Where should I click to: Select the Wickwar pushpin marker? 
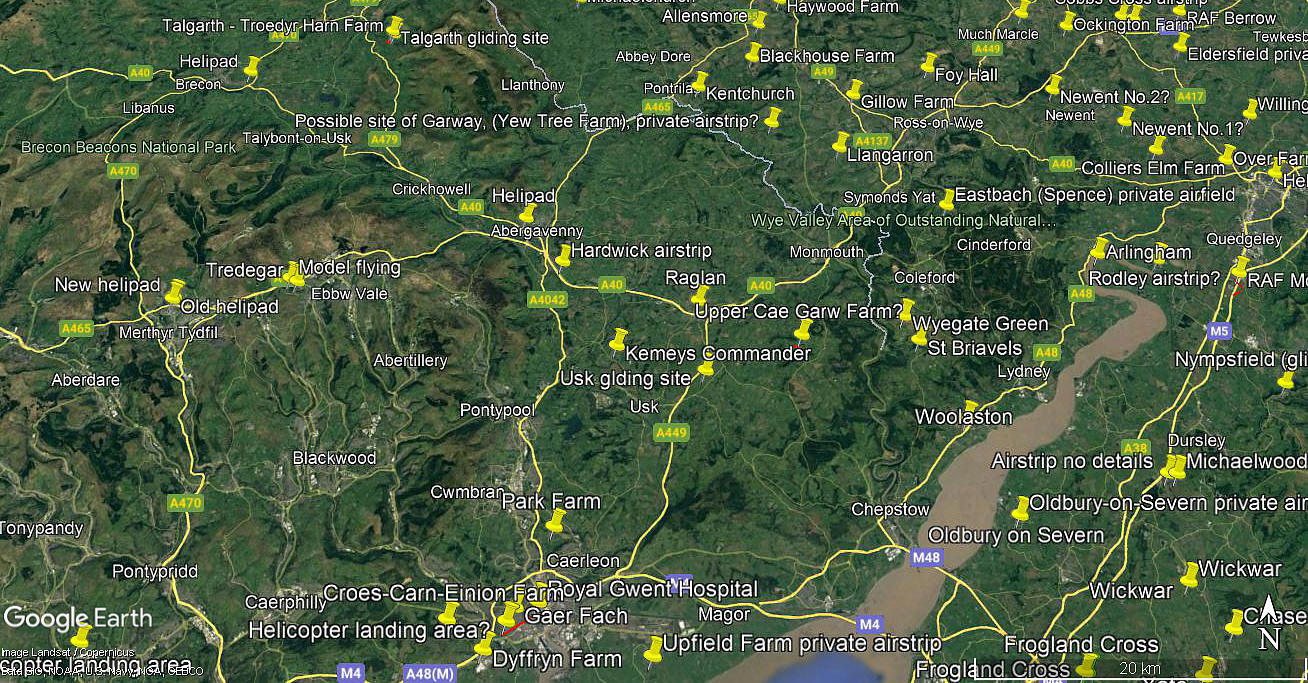[x=1190, y=575]
